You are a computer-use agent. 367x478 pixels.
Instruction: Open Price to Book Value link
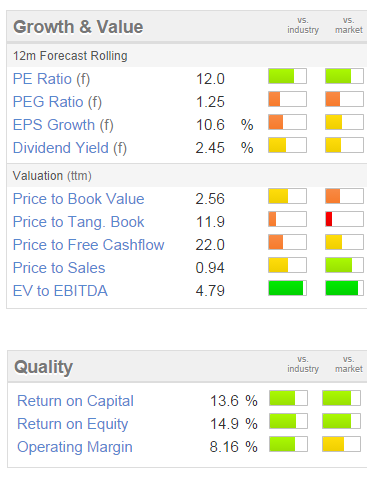78,199
